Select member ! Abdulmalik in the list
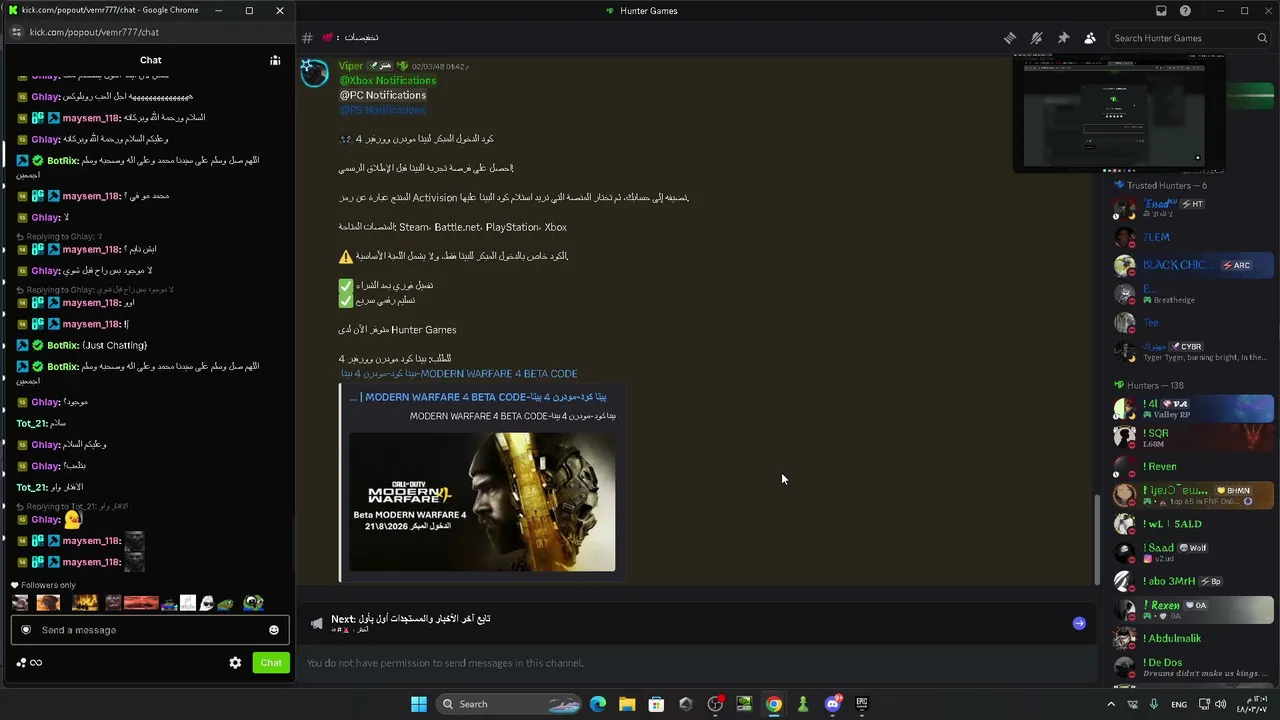The image size is (1280, 720). tap(1192, 638)
